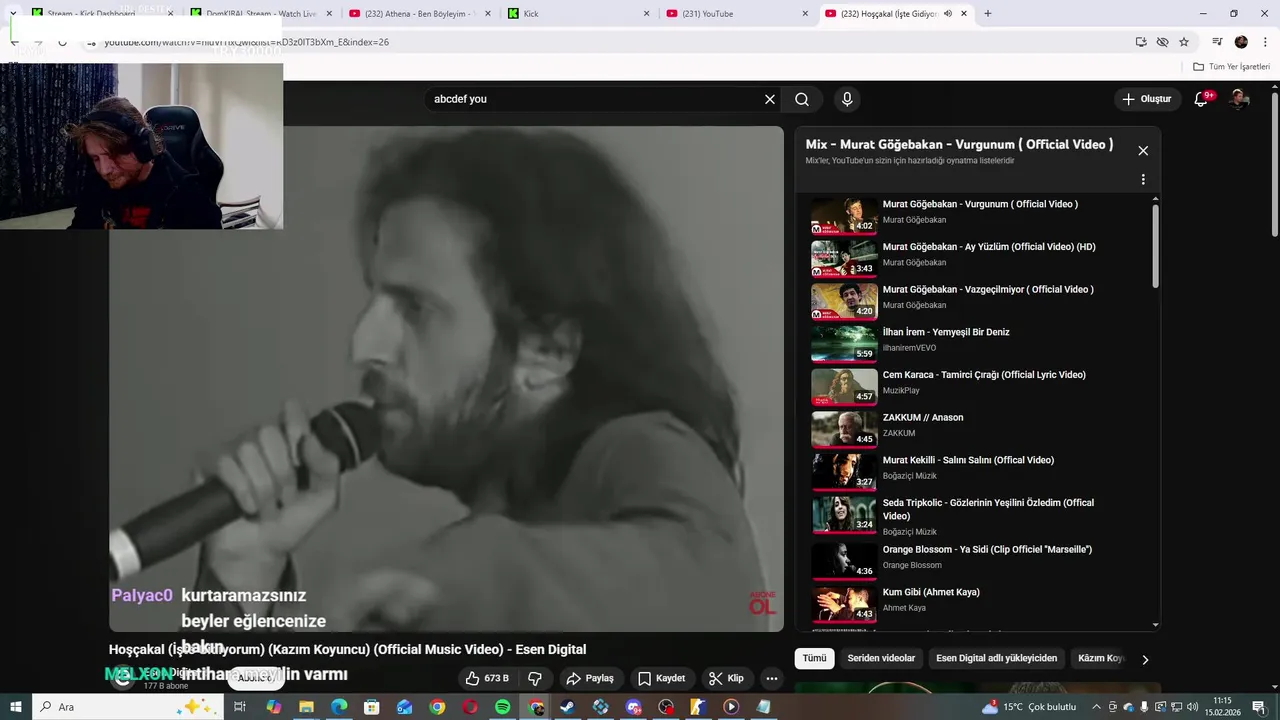Show hidden system tray icons
This screenshot has width=1280, height=720.
click(x=1096, y=707)
